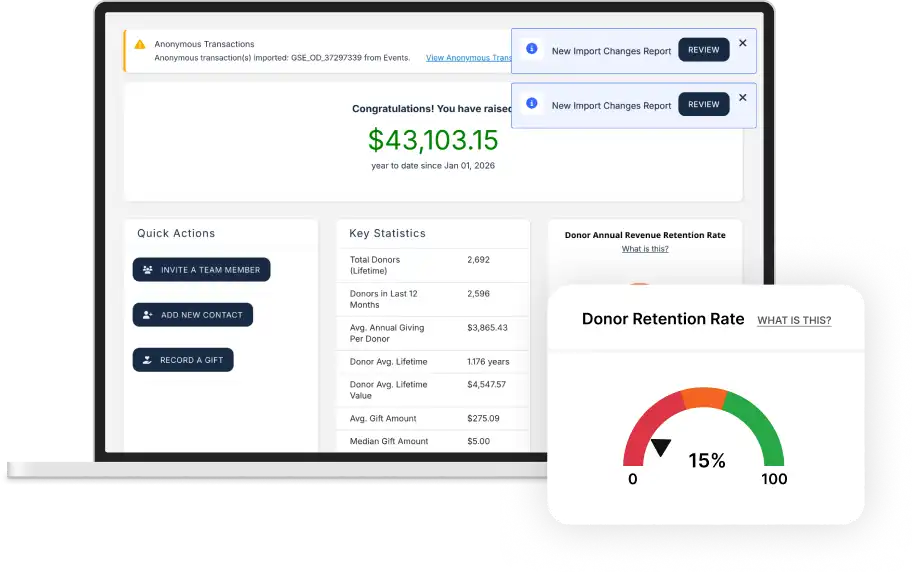Click 'year to date since Jan 01, 2026' text
The height and width of the screenshot is (572, 913).
point(433,165)
